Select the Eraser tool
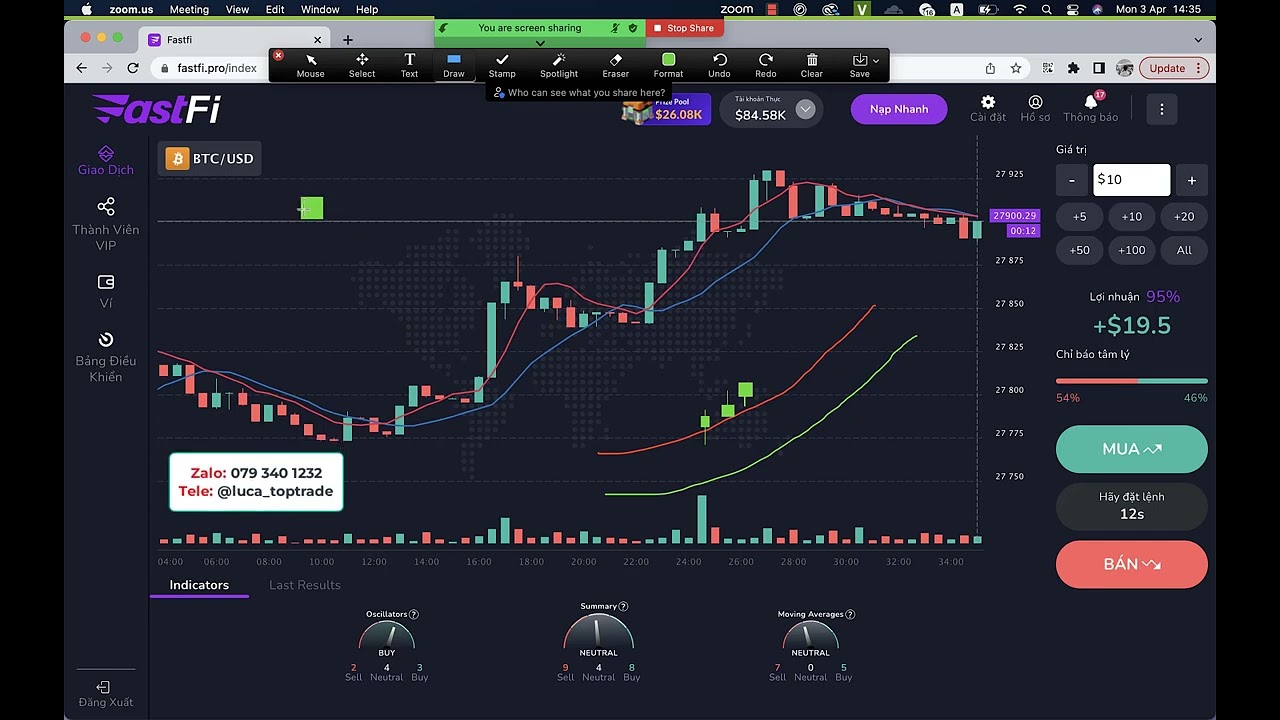Screen dimensions: 1280x720 (616, 66)
